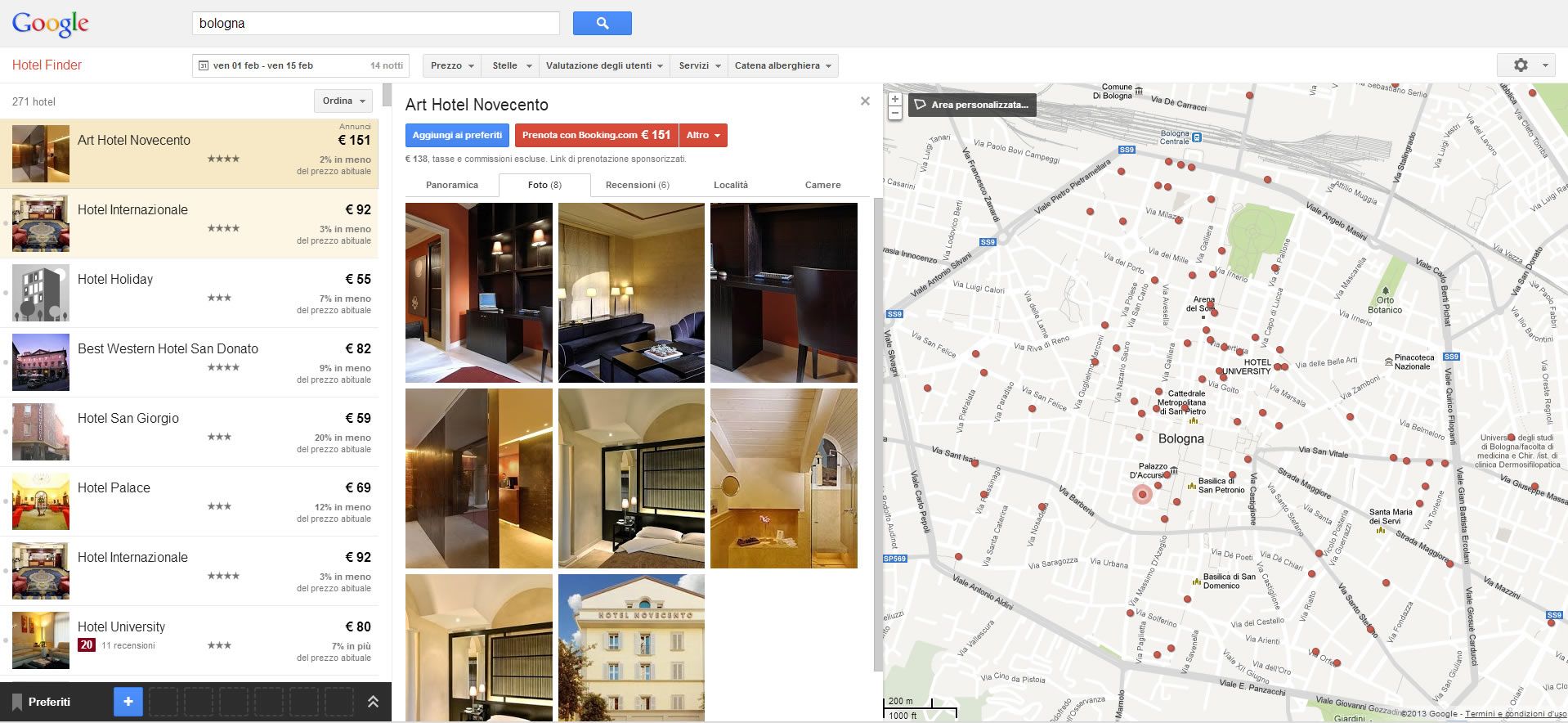This screenshot has width=1568, height=723.
Task: Select Hotel Holiday in hotel list
Action: 189,293
